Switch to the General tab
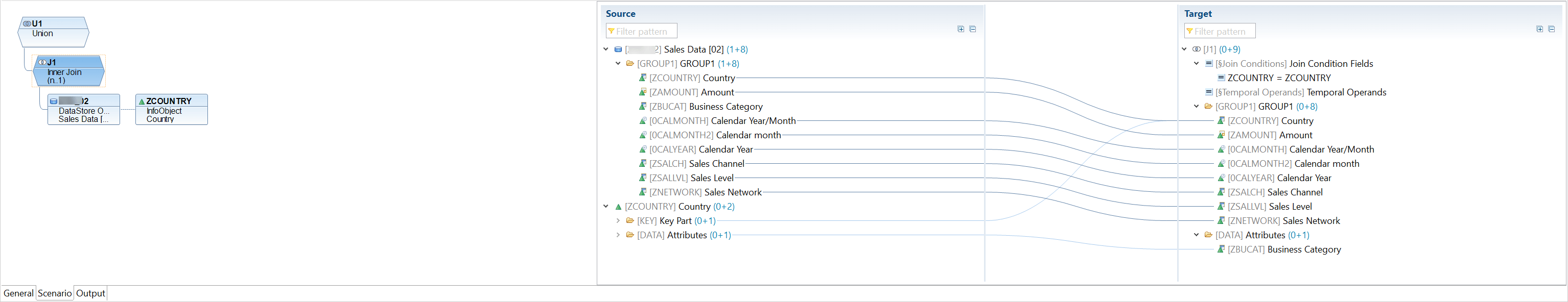1568x302 pixels. [18, 293]
